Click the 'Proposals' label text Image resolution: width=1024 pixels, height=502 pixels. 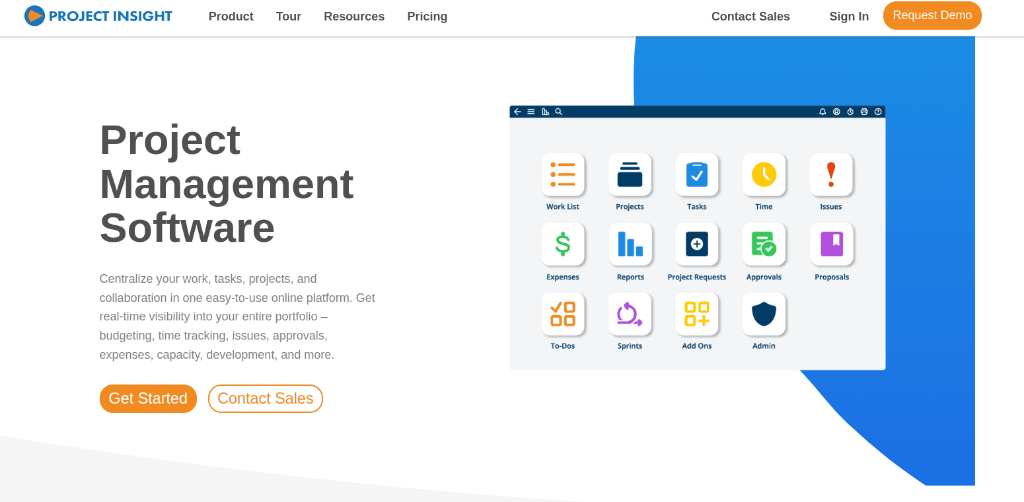(831, 277)
